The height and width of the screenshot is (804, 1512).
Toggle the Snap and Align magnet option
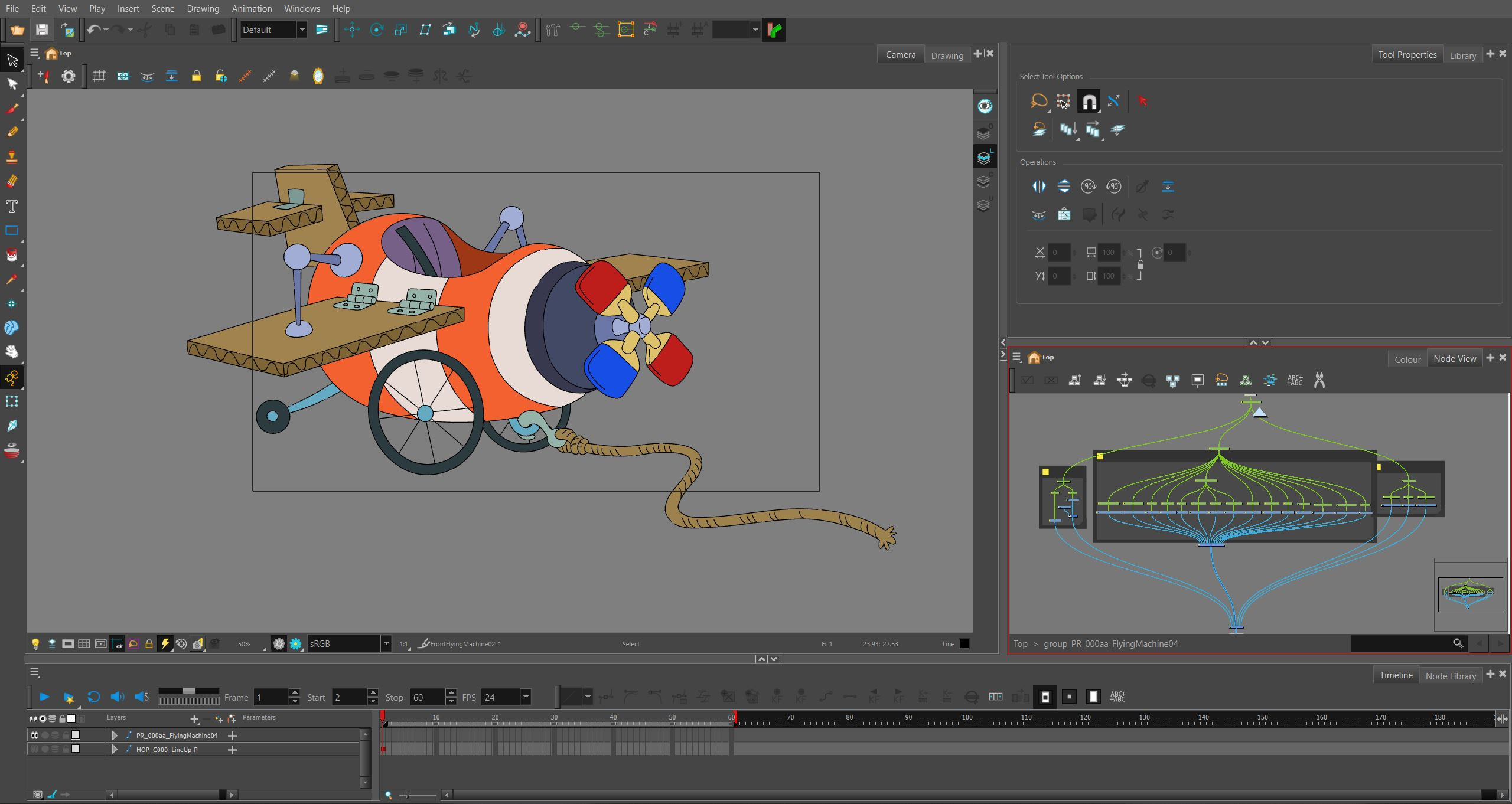pos(1089,102)
